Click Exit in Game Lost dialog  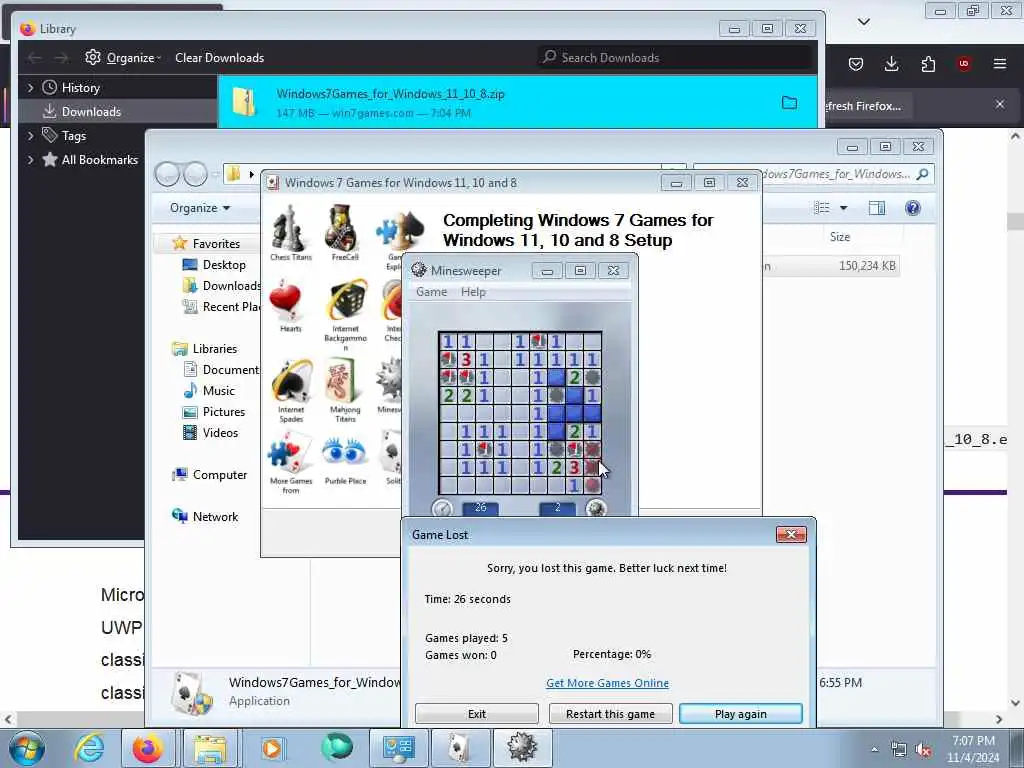coord(477,714)
